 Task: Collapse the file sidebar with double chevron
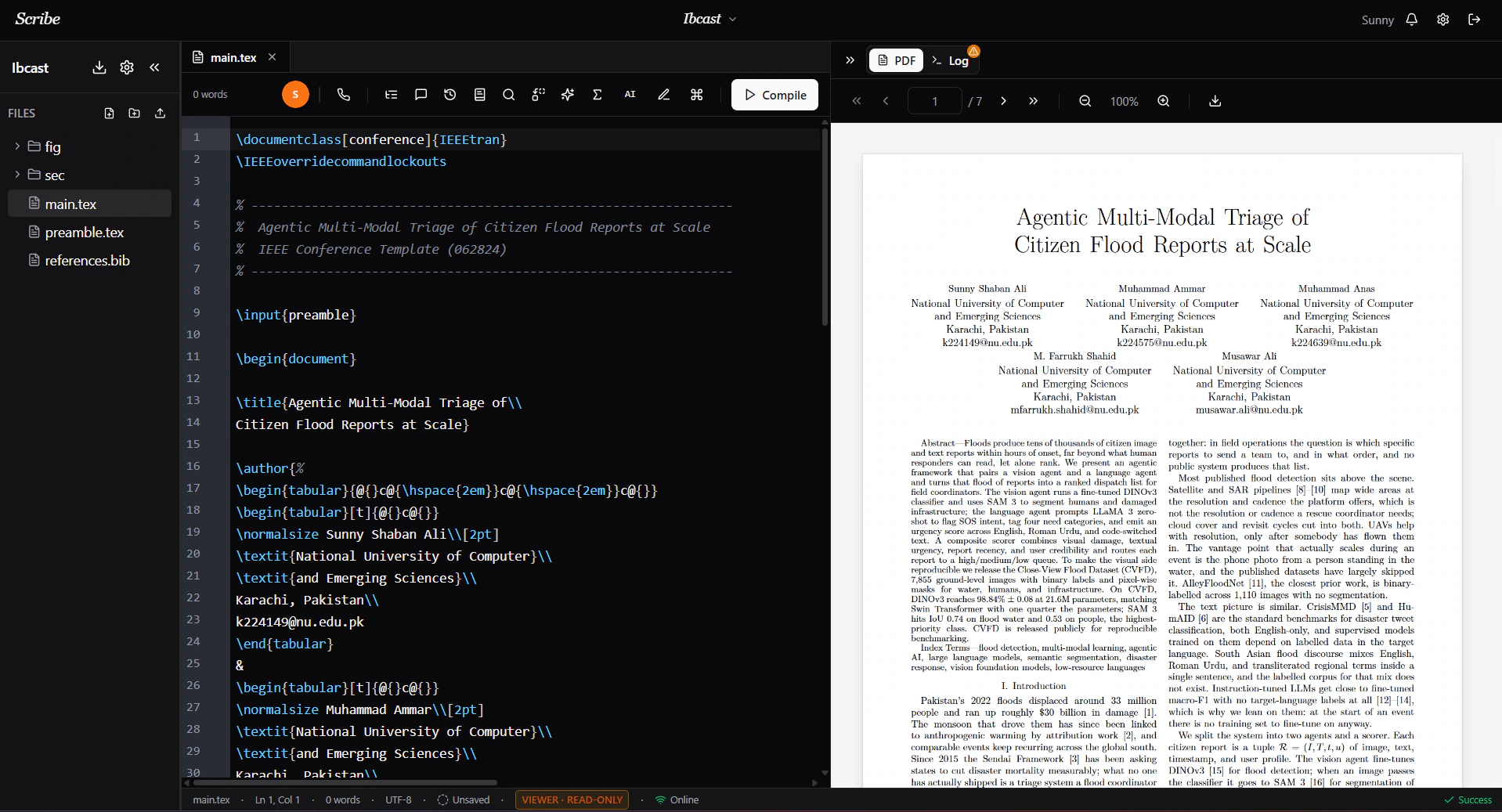coord(154,67)
